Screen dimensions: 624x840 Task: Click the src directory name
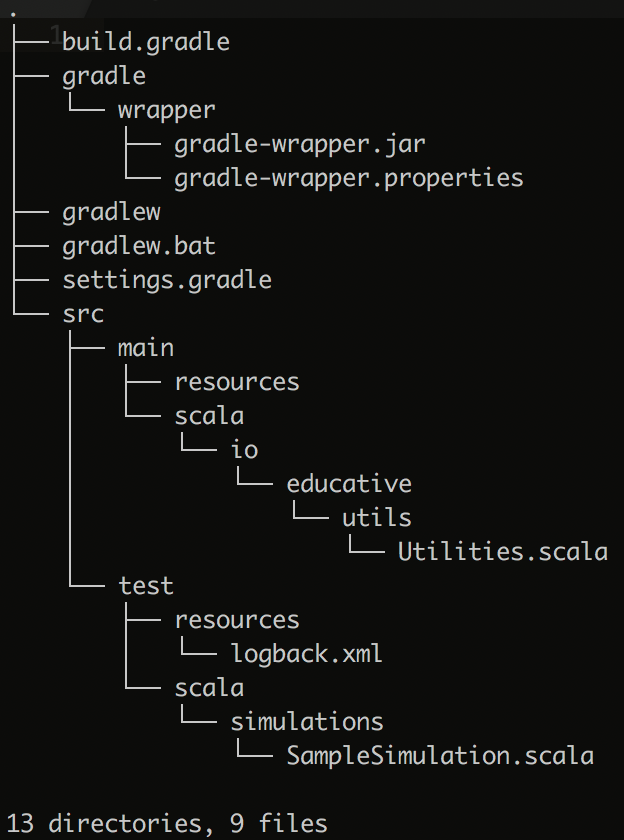[x=83, y=314]
